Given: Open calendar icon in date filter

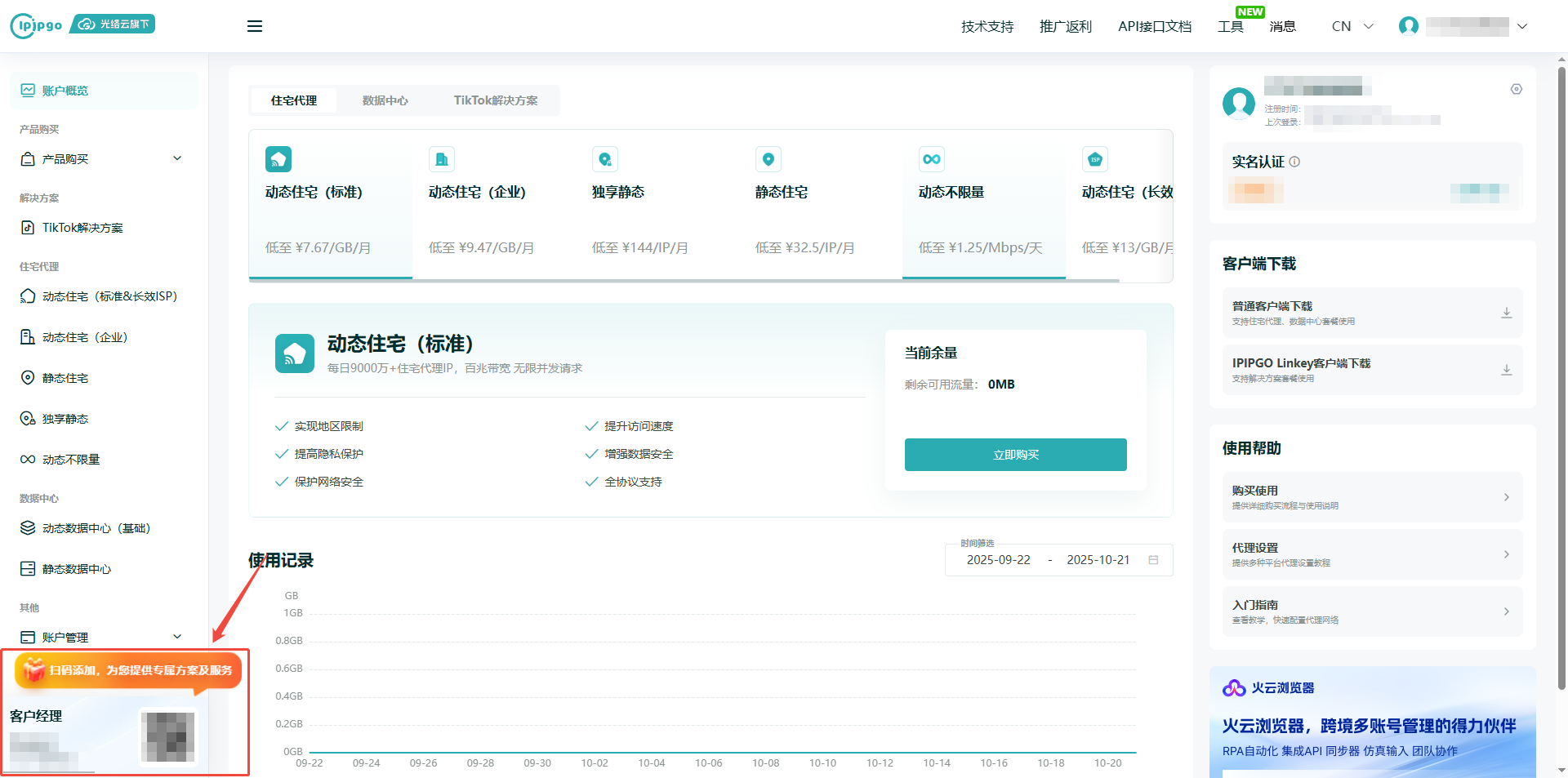Looking at the screenshot, I should (x=1153, y=560).
